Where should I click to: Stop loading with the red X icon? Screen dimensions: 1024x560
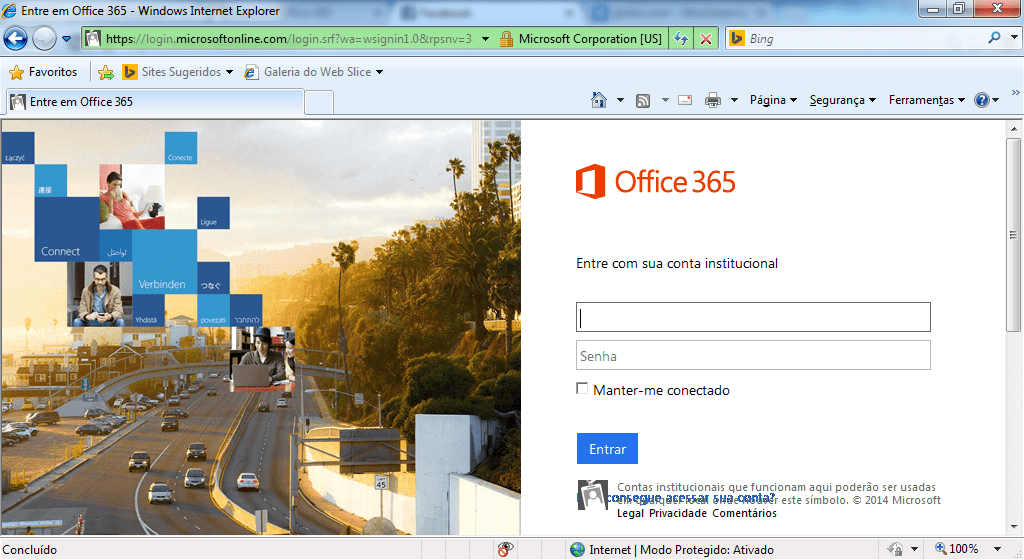[706, 39]
